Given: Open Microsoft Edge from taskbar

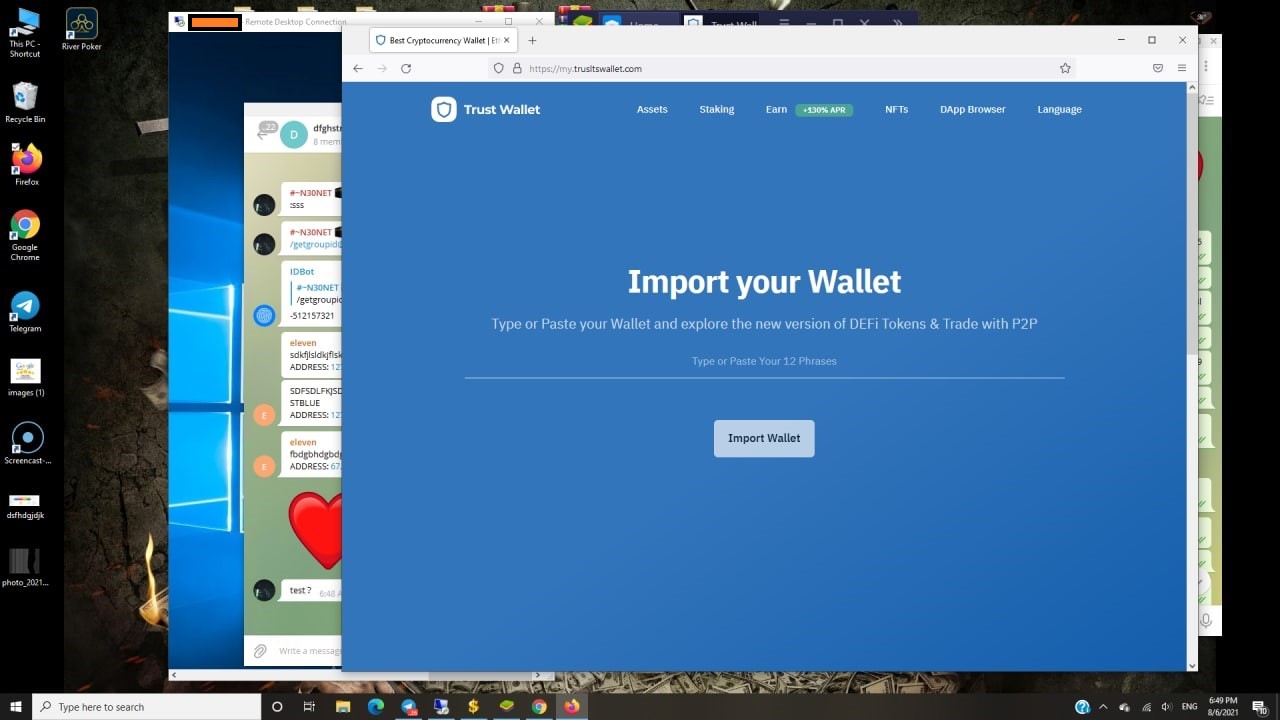Looking at the screenshot, I should point(376,707).
